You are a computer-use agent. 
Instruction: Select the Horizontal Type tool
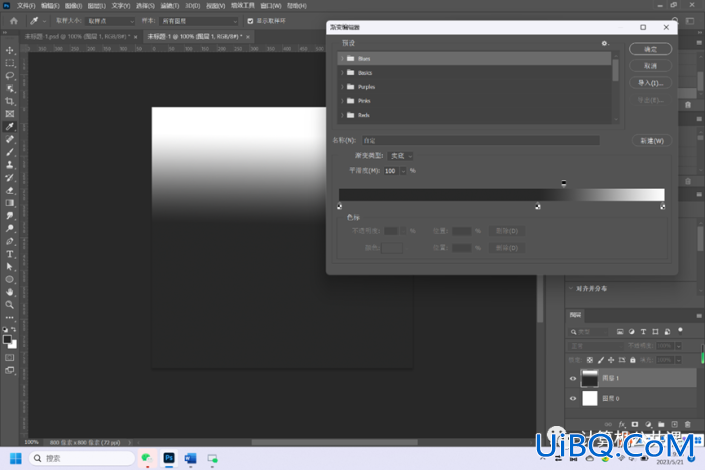[9, 254]
